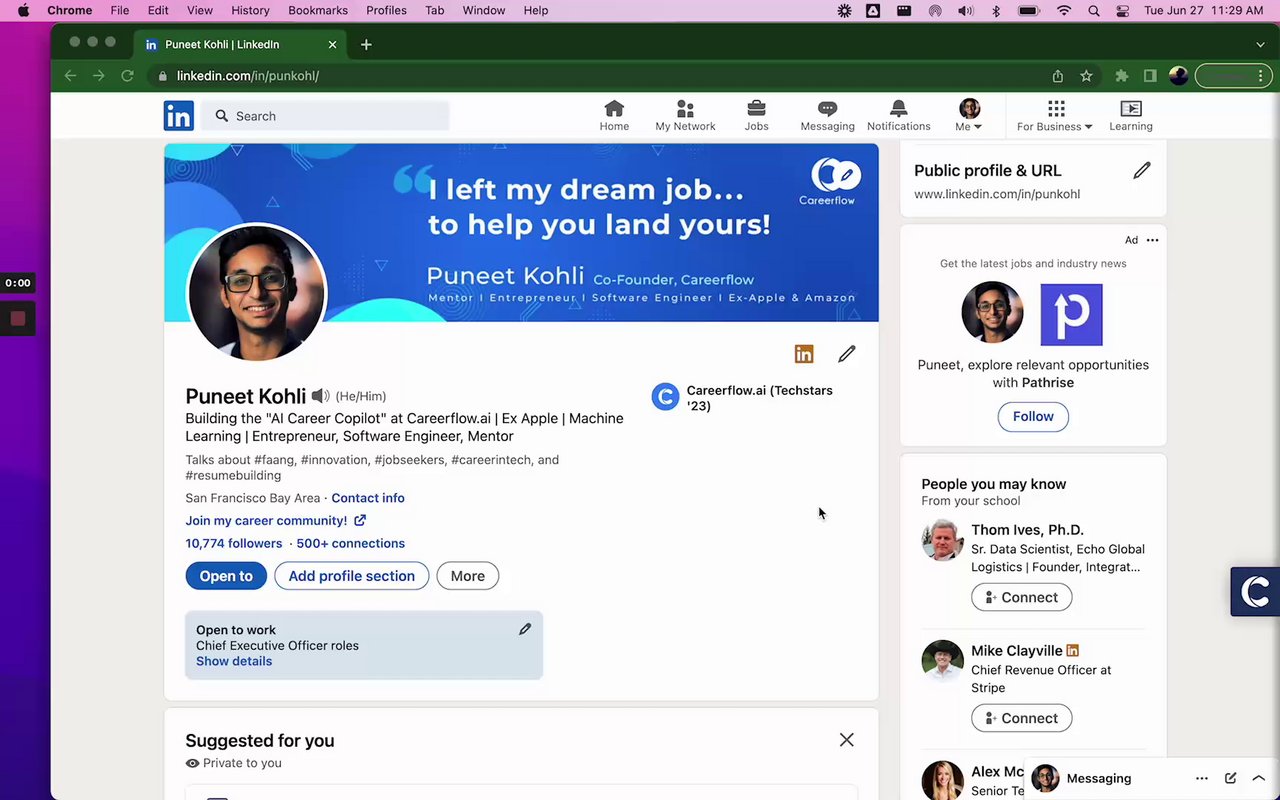Open tab search chevron in Chrome
1280x800 pixels.
1260,44
